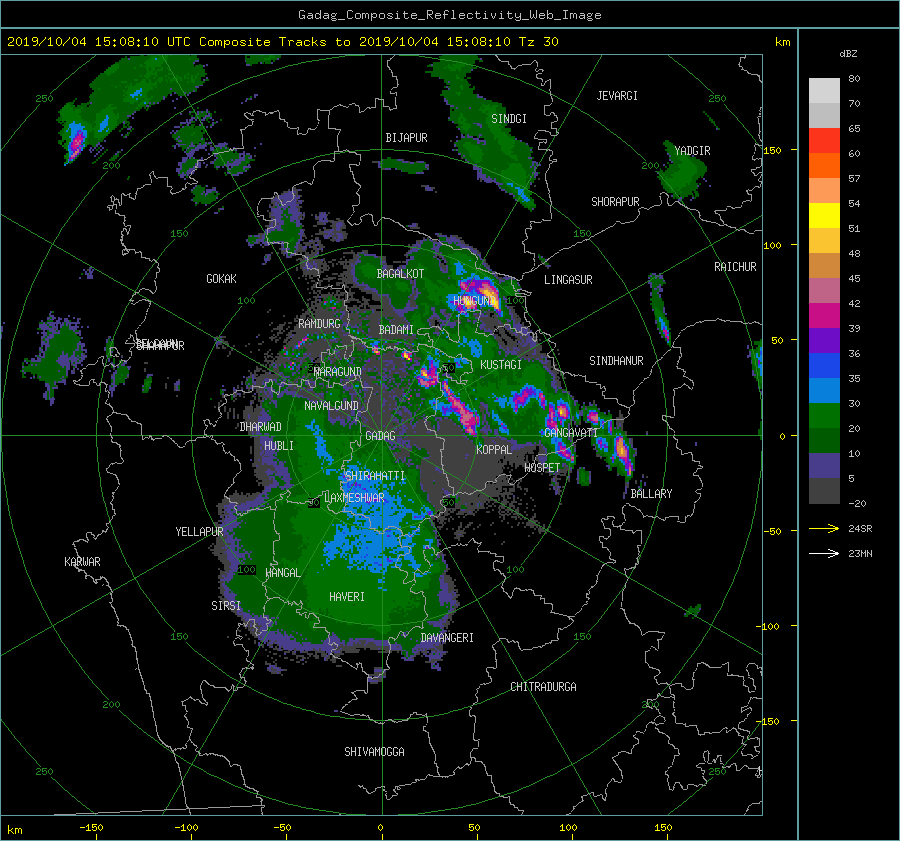Click the NARAGUND city label
Image resolution: width=900 pixels, height=841 pixels.
click(x=338, y=372)
